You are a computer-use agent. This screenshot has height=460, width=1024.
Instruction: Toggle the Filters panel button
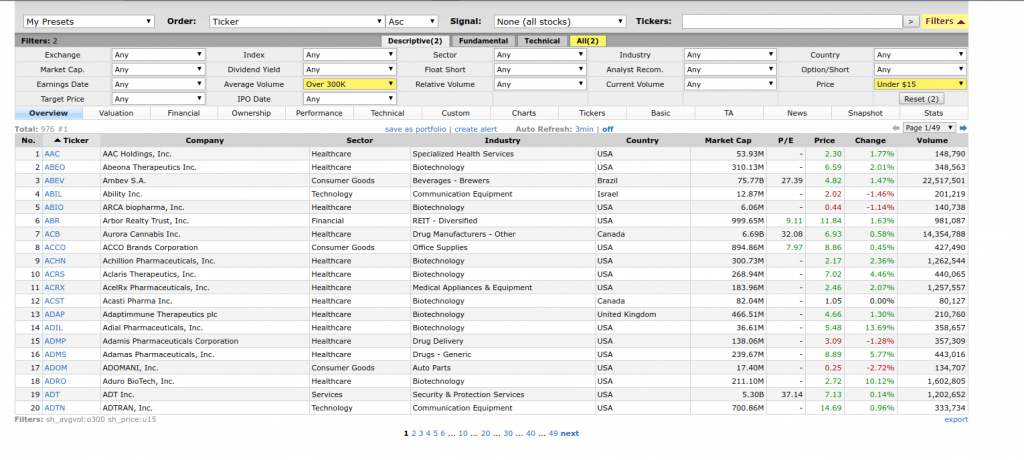(945, 22)
